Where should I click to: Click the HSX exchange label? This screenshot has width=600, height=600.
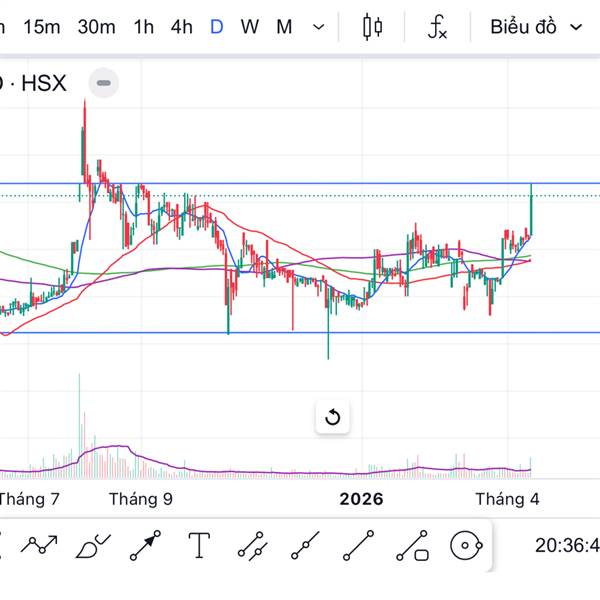[44, 83]
